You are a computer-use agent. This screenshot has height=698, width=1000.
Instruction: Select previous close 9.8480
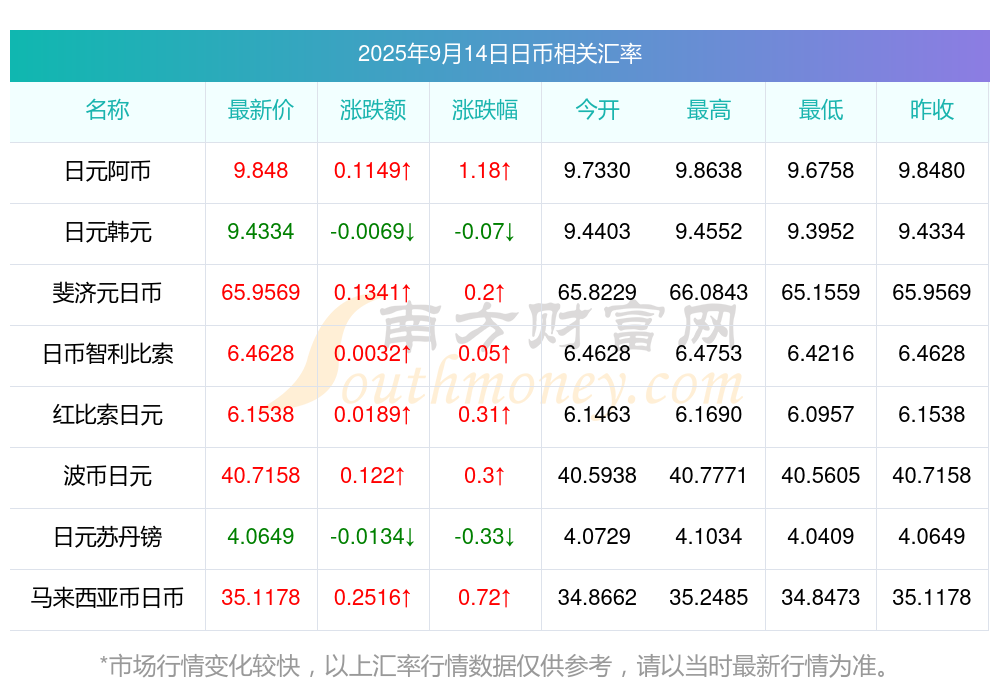coord(932,170)
